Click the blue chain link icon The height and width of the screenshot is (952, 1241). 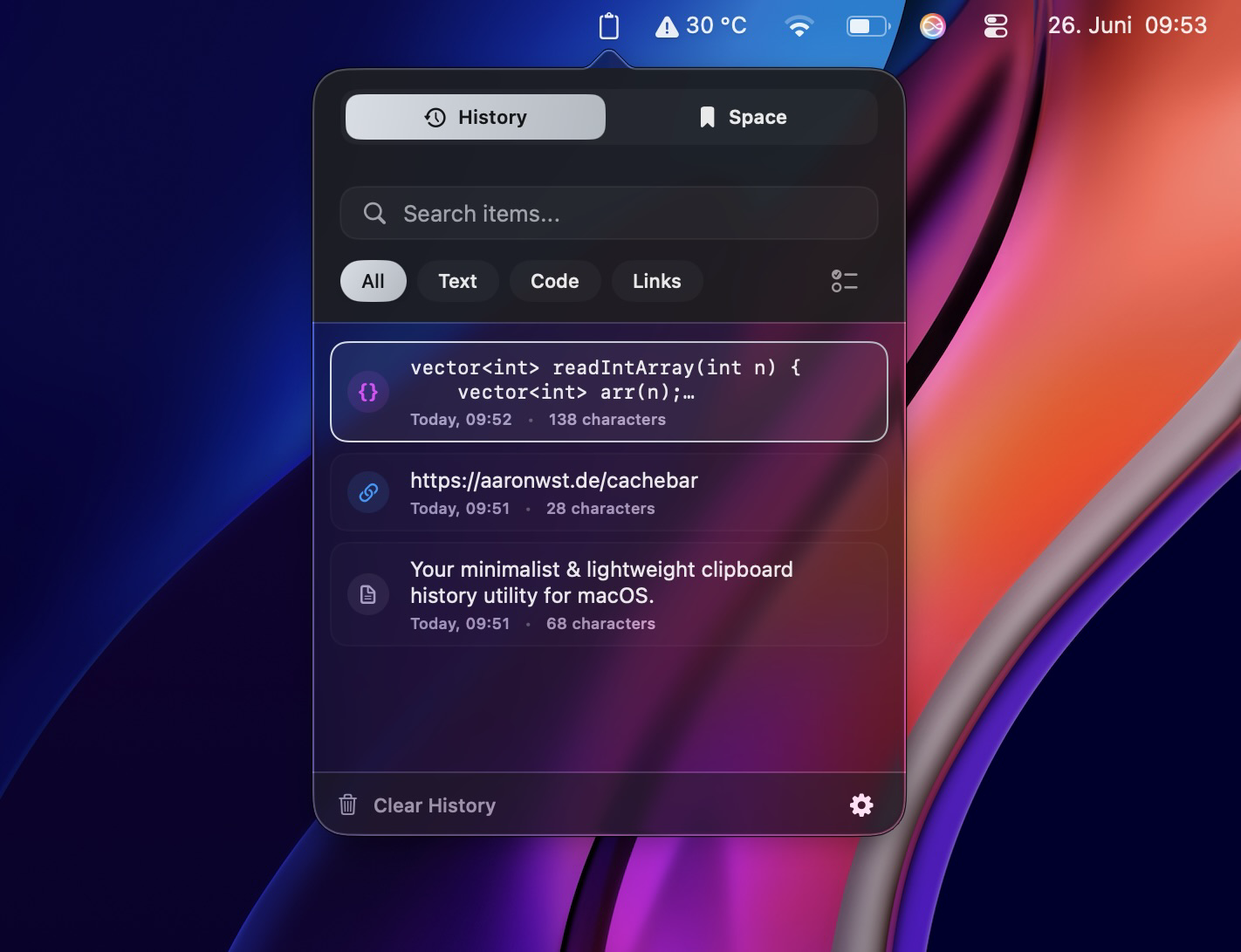coord(368,492)
